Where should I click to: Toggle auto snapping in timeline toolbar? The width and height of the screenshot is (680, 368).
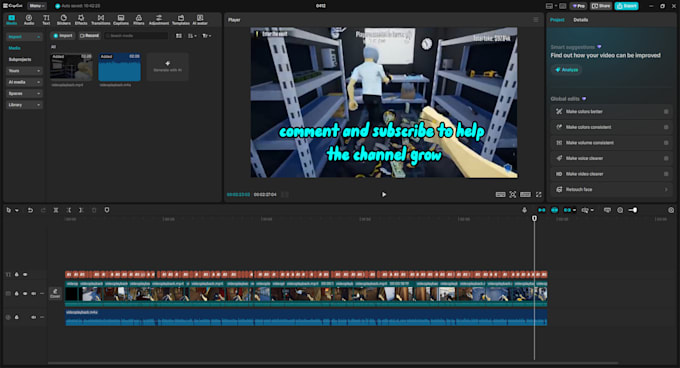pyautogui.click(x=555, y=210)
